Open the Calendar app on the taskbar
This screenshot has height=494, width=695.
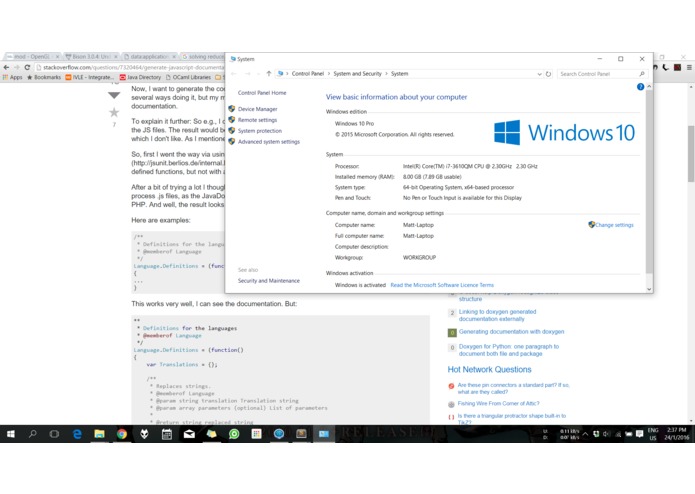pos(167,434)
